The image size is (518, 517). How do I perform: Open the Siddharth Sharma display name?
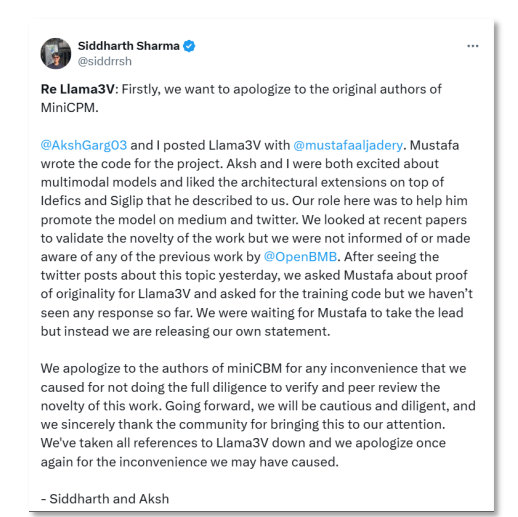point(129,46)
